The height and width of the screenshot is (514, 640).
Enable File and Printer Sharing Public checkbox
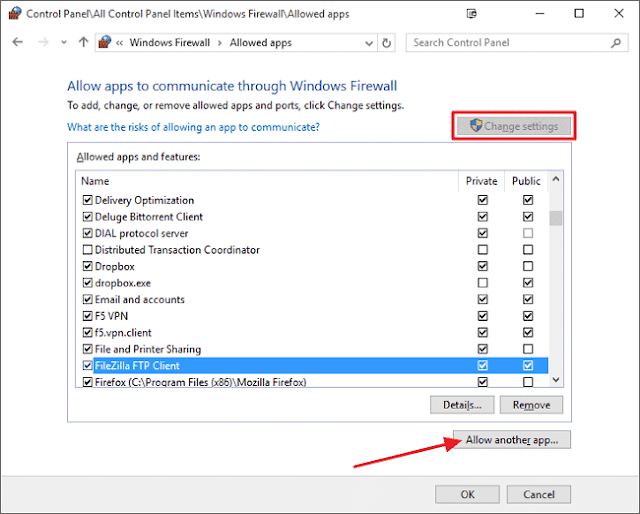(528, 349)
